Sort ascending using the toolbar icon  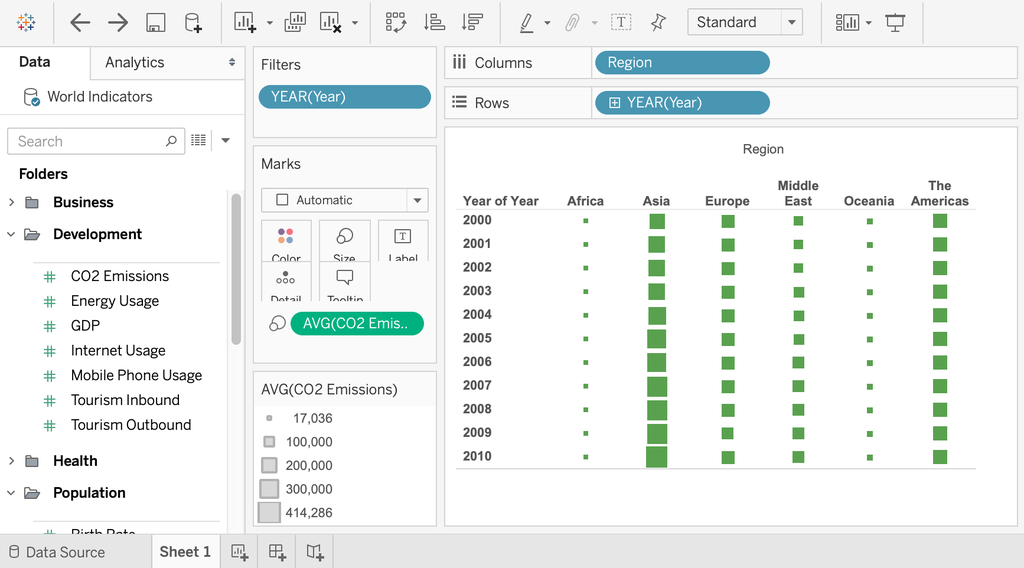click(434, 22)
